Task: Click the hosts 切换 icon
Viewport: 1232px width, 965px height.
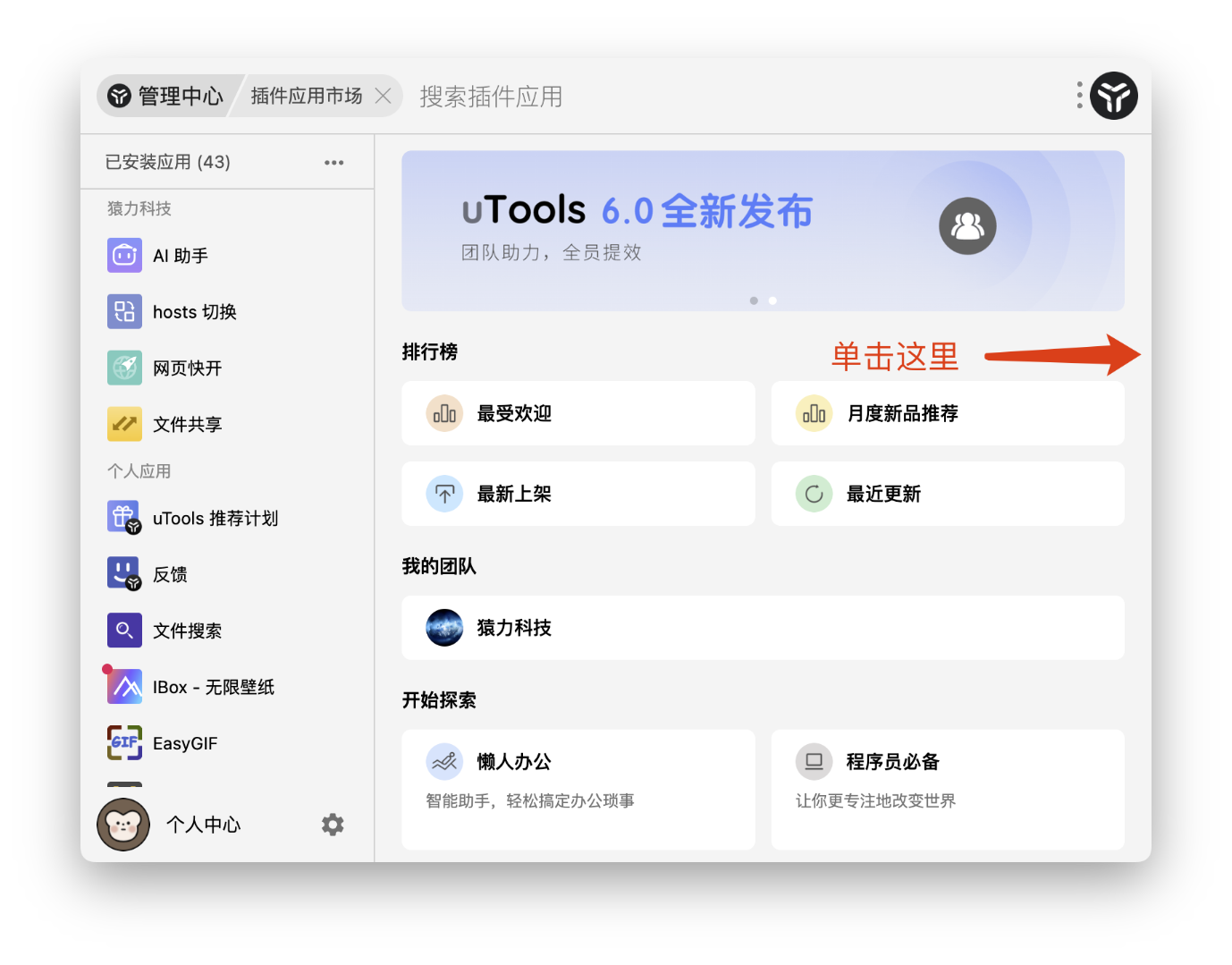Action: (x=124, y=312)
